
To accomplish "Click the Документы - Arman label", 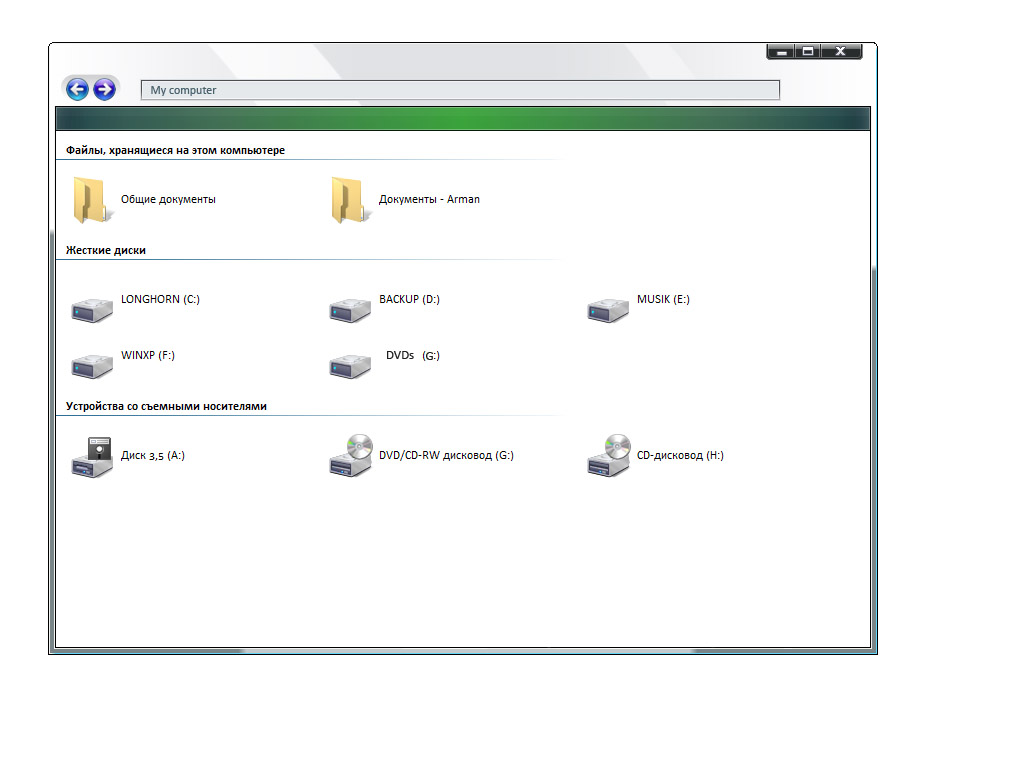I will [429, 199].
